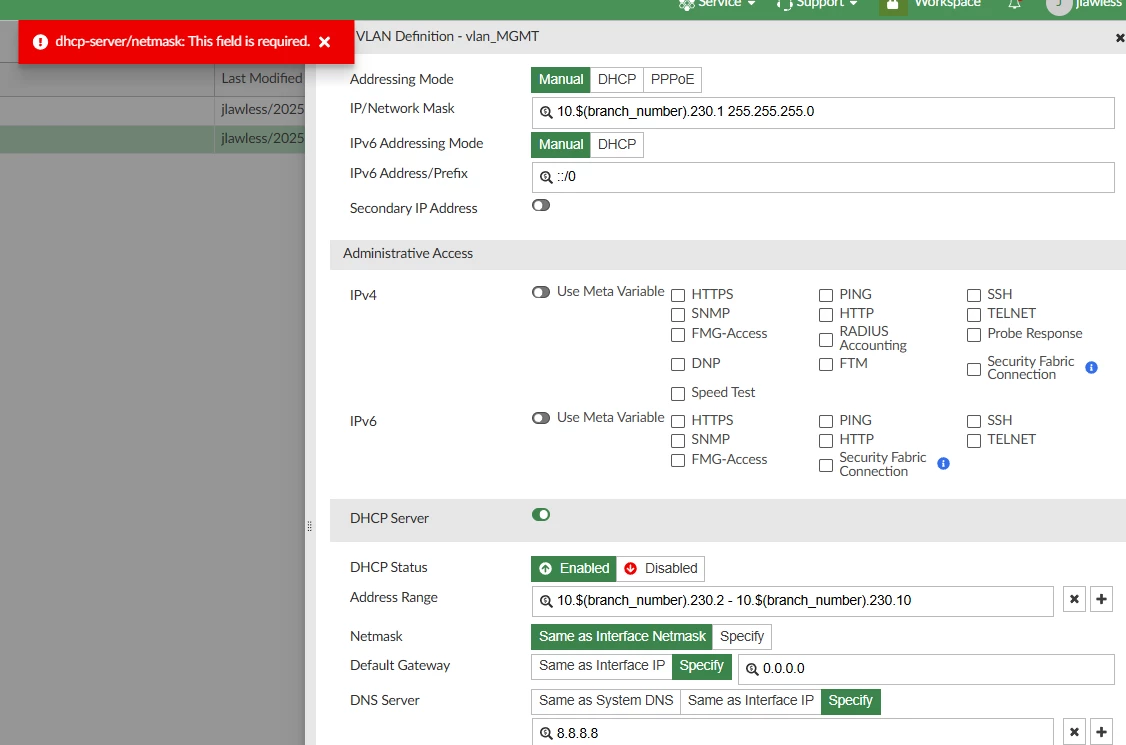
Task: Remove the 8.8.8.8 DNS server entry
Action: [1074, 732]
